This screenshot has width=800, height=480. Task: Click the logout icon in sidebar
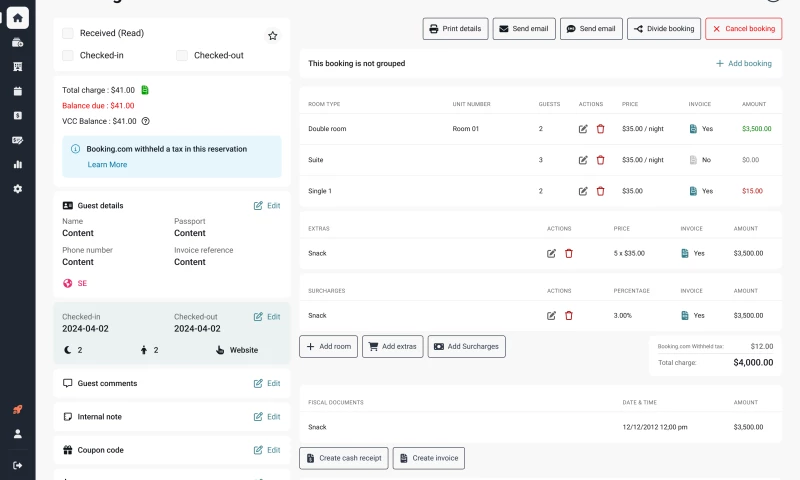18,465
